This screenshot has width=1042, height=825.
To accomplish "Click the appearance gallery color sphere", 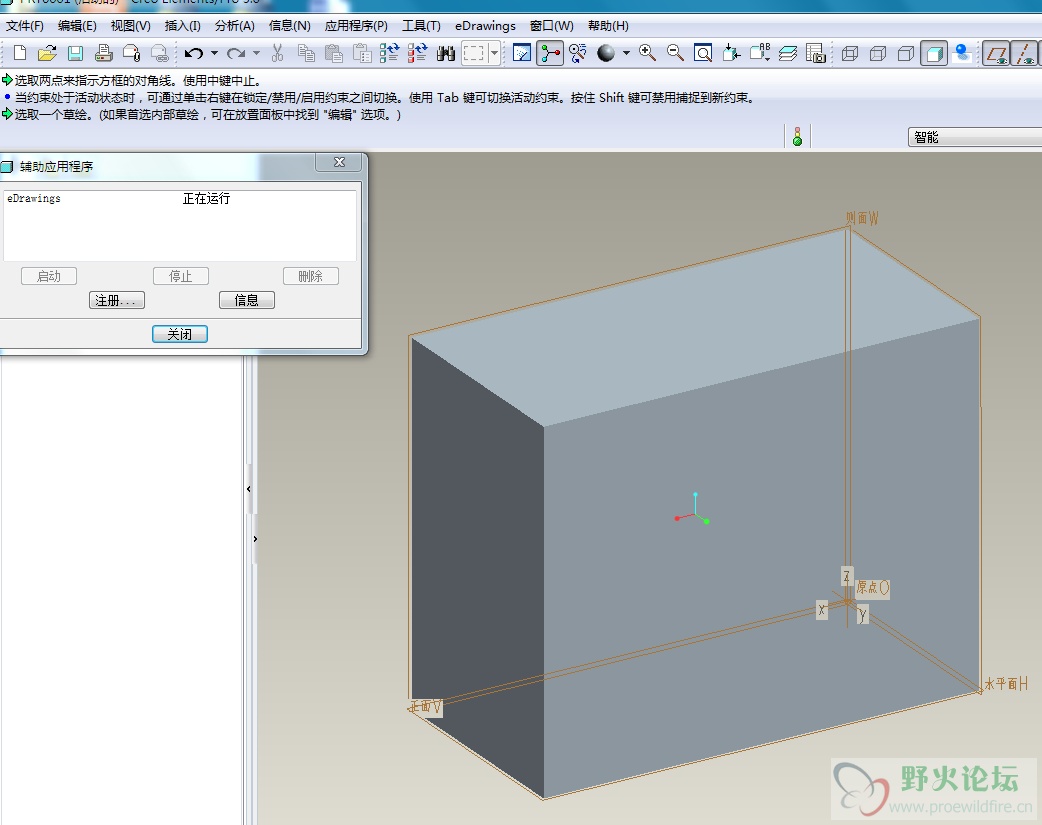I will 606,53.
